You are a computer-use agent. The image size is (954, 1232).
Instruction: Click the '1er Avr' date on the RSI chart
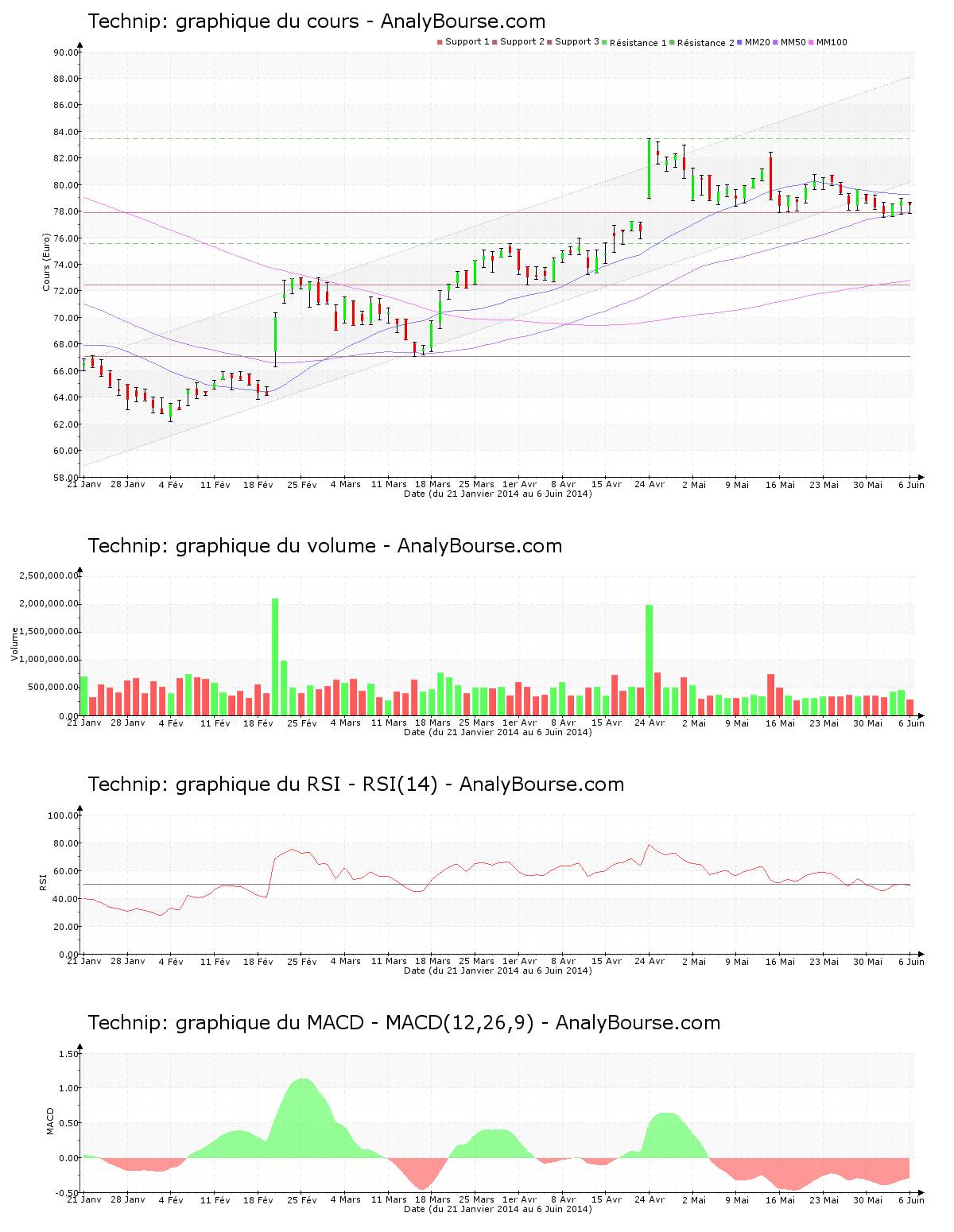(x=520, y=961)
